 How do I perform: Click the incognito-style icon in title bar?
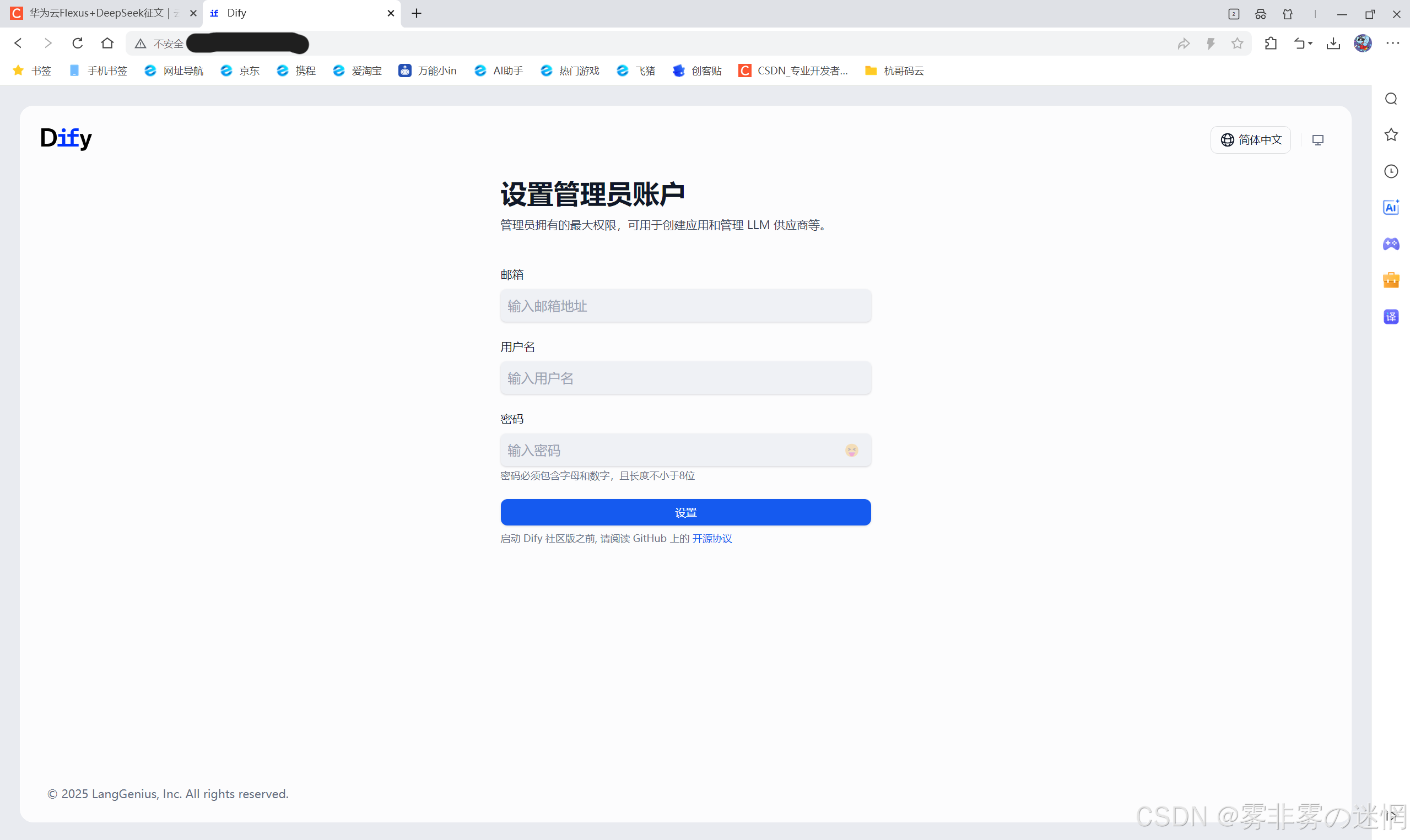tap(1260, 14)
